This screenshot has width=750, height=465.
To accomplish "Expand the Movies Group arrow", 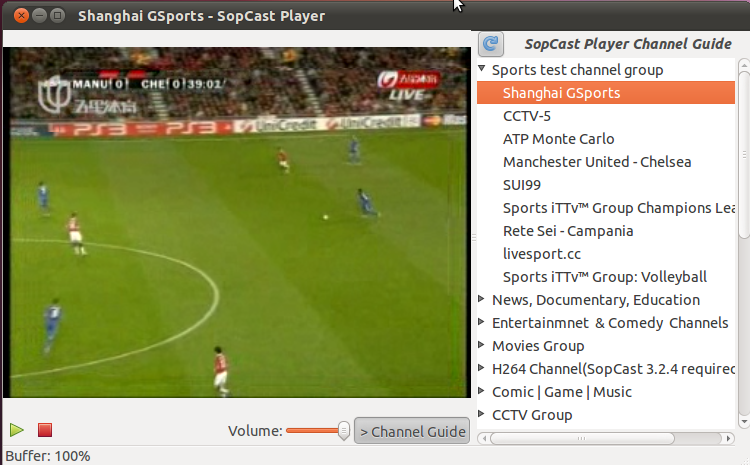I will point(481,344).
